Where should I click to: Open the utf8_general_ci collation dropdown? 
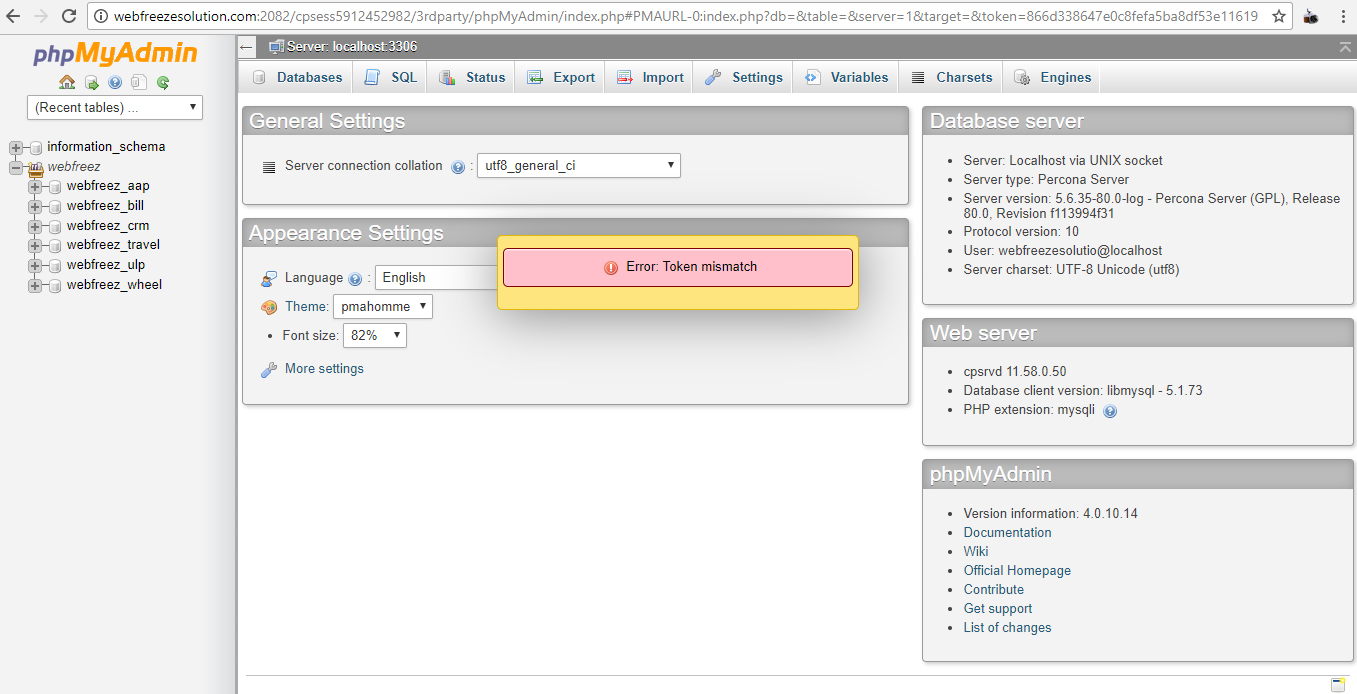click(579, 166)
